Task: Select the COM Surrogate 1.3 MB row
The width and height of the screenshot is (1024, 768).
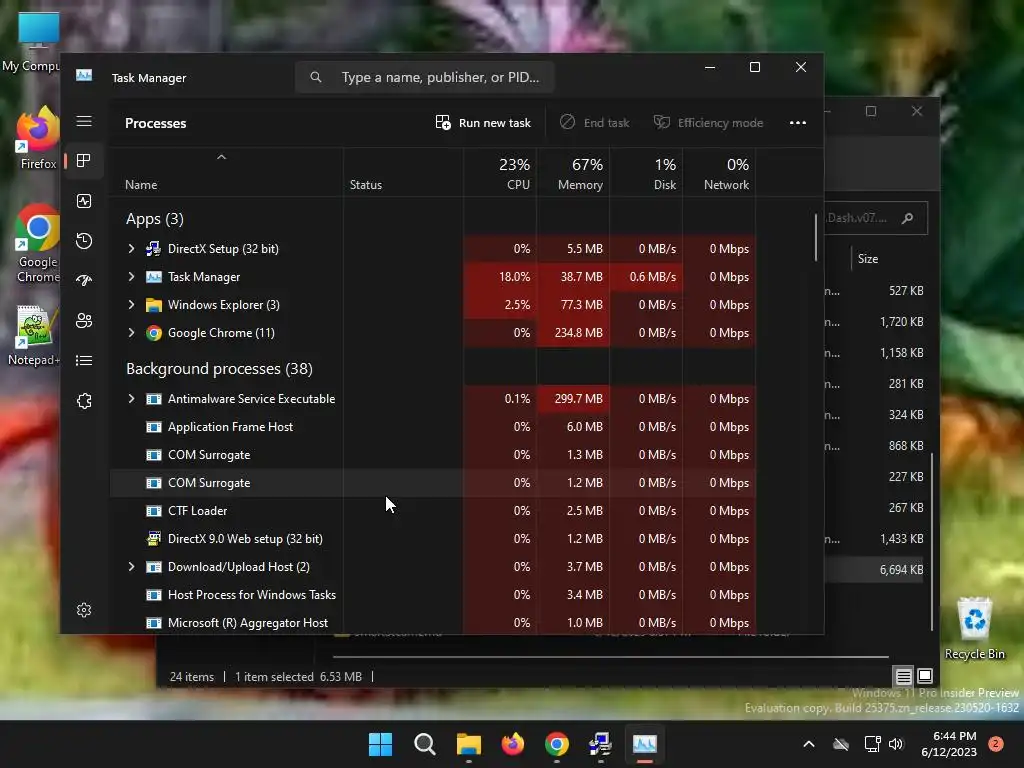Action: (433, 455)
